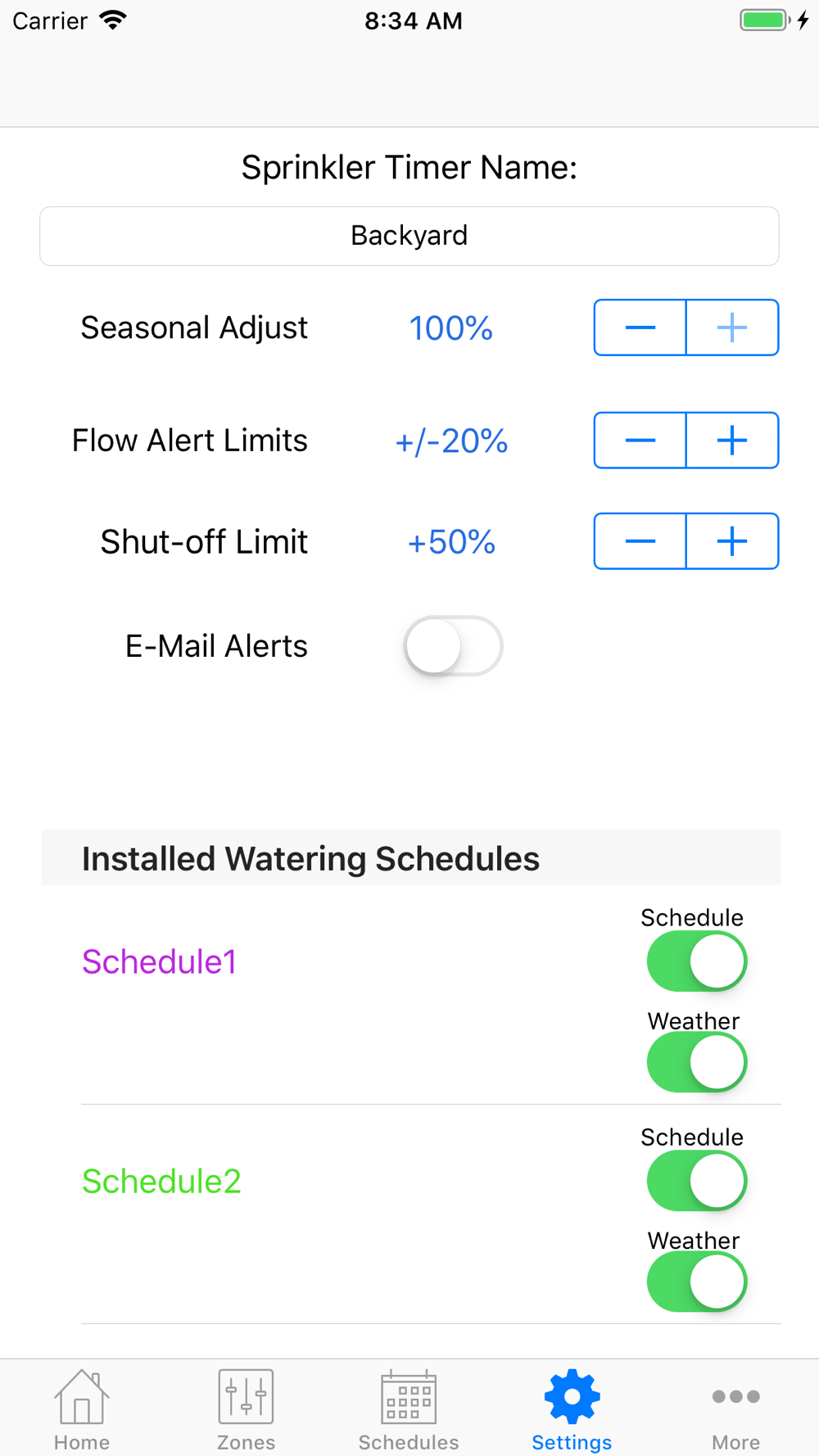Image resolution: width=819 pixels, height=1456 pixels.
Task: Edit the Sprinkler Timer Name field
Action: (409, 236)
